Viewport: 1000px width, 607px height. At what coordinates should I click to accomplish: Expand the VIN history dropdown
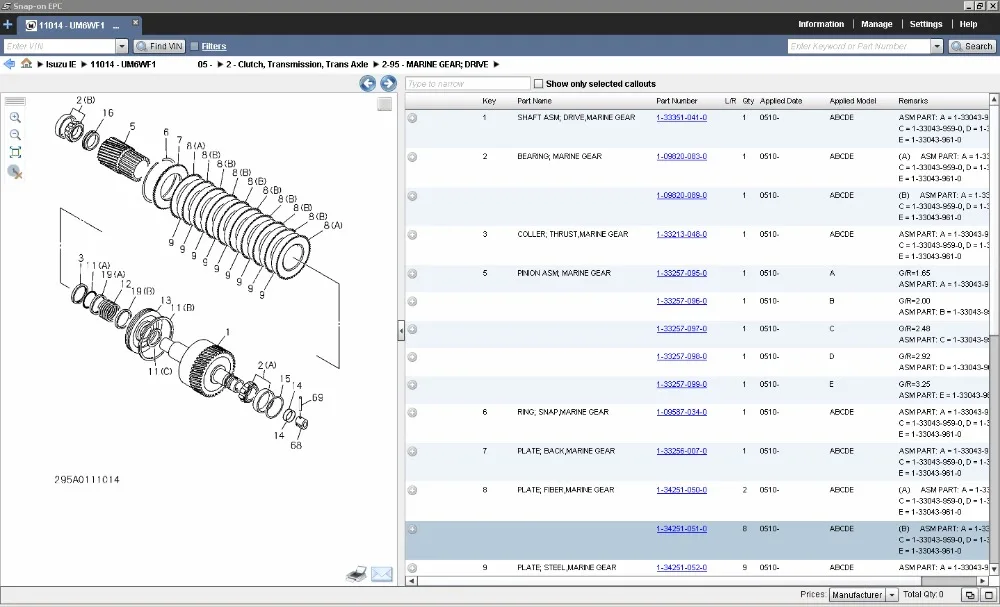point(122,46)
